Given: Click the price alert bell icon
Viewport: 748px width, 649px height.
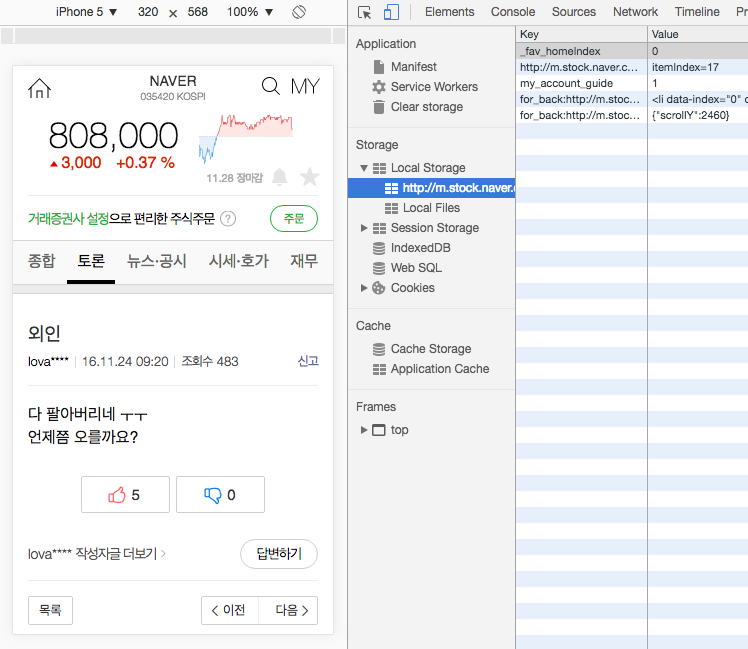Looking at the screenshot, I should pos(280,177).
